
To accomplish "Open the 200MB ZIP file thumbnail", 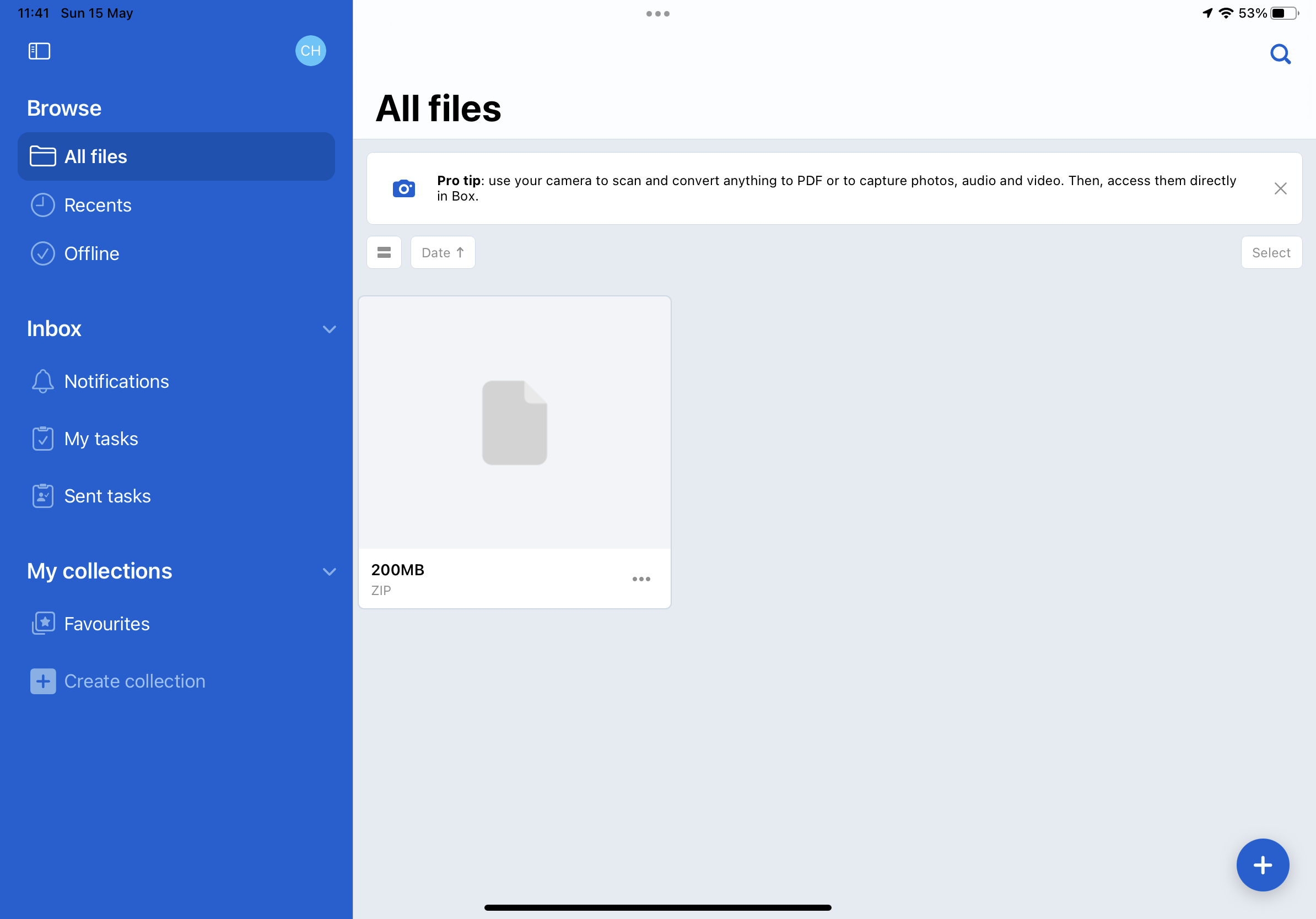I will (x=514, y=422).
